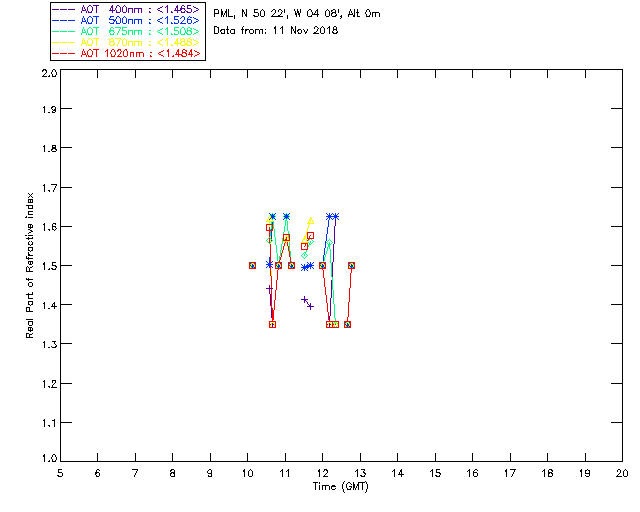
Task: Select the purple dashed line sample in legend
Action: [x=64, y=9]
